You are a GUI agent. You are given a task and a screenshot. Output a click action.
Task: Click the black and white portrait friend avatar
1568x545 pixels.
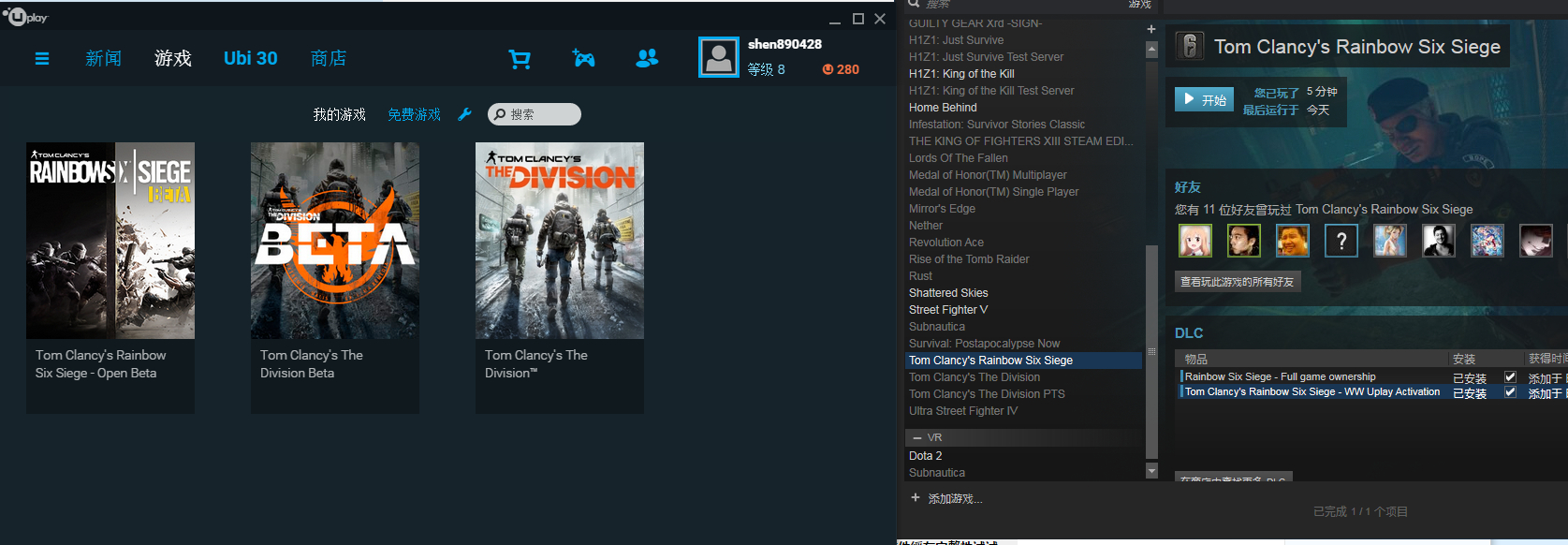[1439, 241]
